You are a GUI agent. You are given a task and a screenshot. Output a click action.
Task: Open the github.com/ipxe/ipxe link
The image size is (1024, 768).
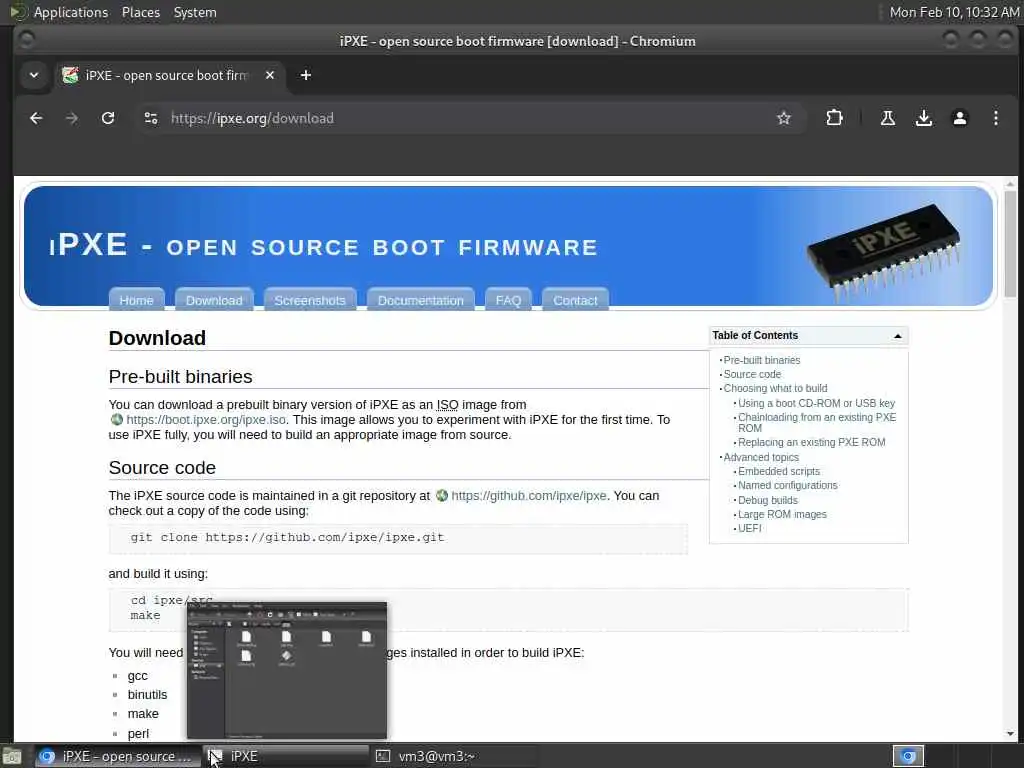click(x=528, y=496)
